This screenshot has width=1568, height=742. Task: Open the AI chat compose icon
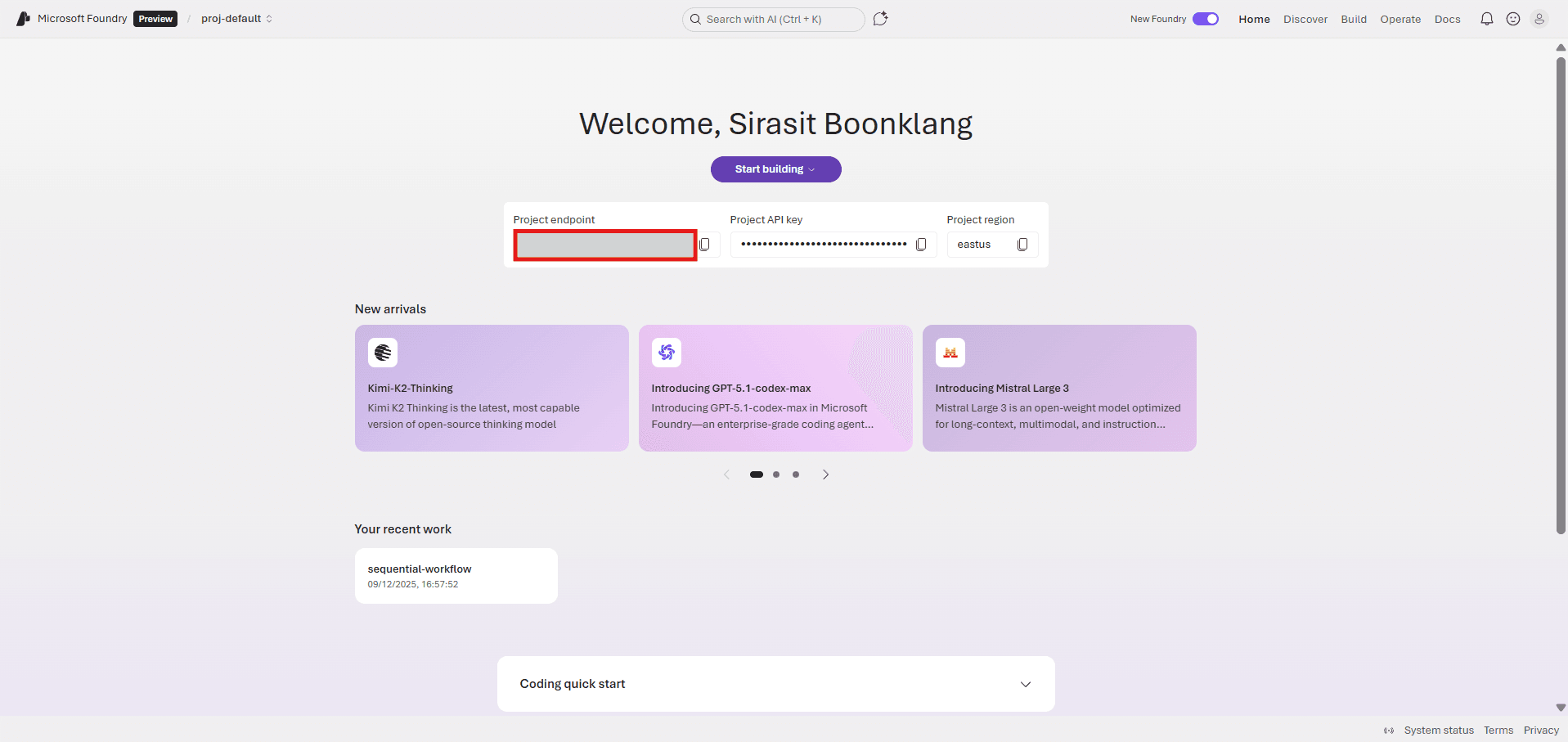coord(880,19)
